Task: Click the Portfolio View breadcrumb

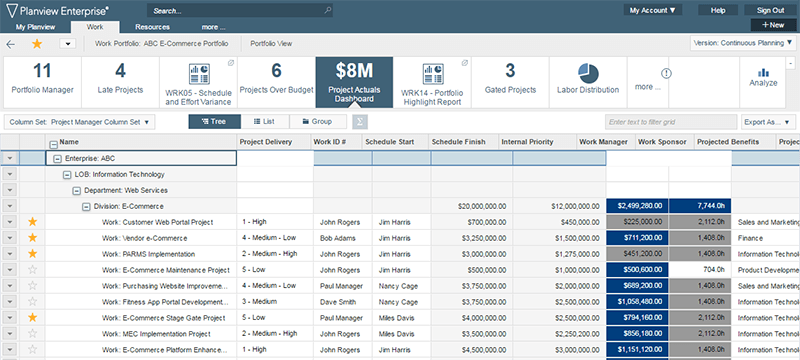Action: coord(271,44)
